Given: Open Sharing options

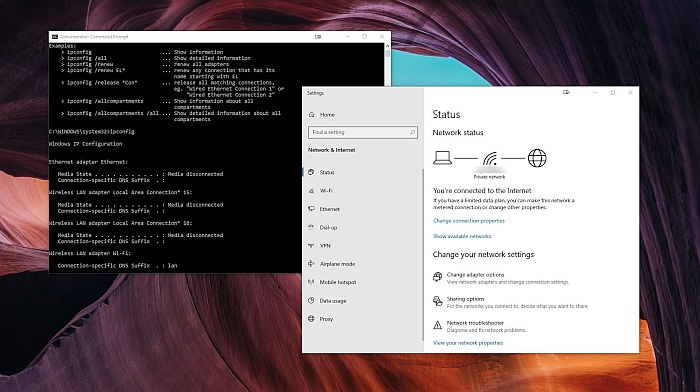Looking at the screenshot, I should (511, 302).
